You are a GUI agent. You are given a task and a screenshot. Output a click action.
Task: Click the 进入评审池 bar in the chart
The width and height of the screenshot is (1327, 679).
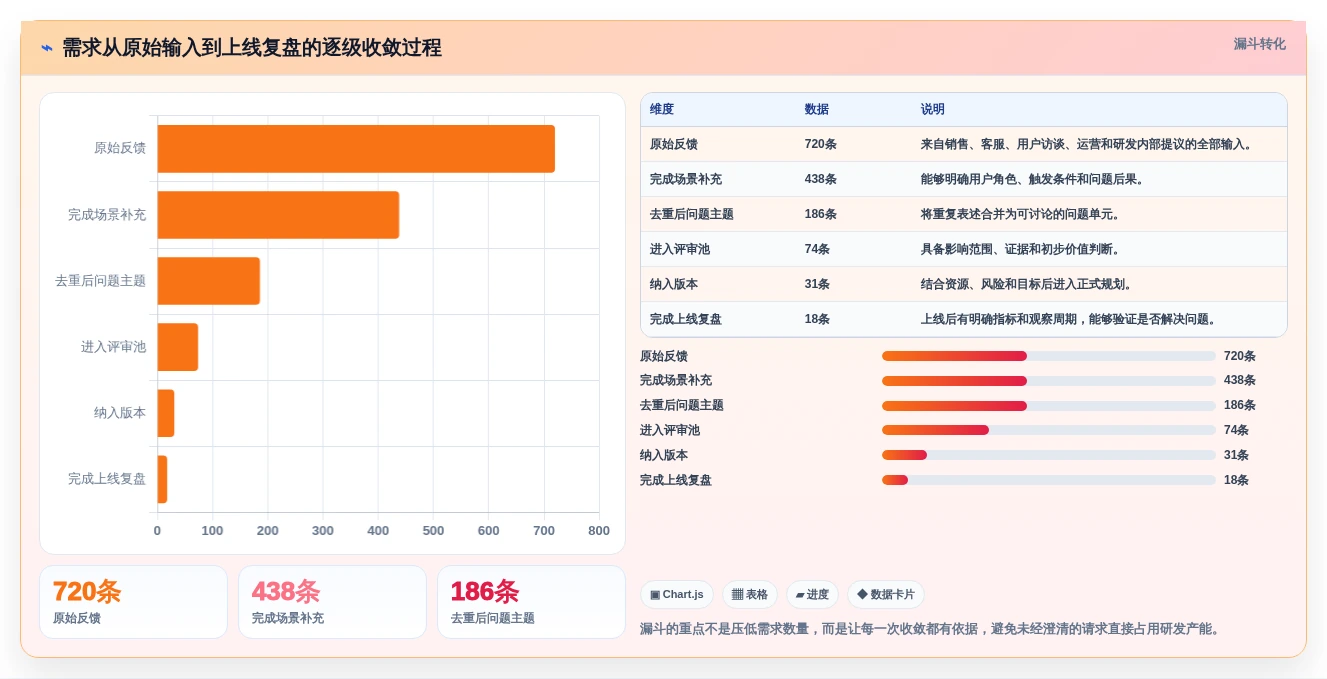[177, 347]
